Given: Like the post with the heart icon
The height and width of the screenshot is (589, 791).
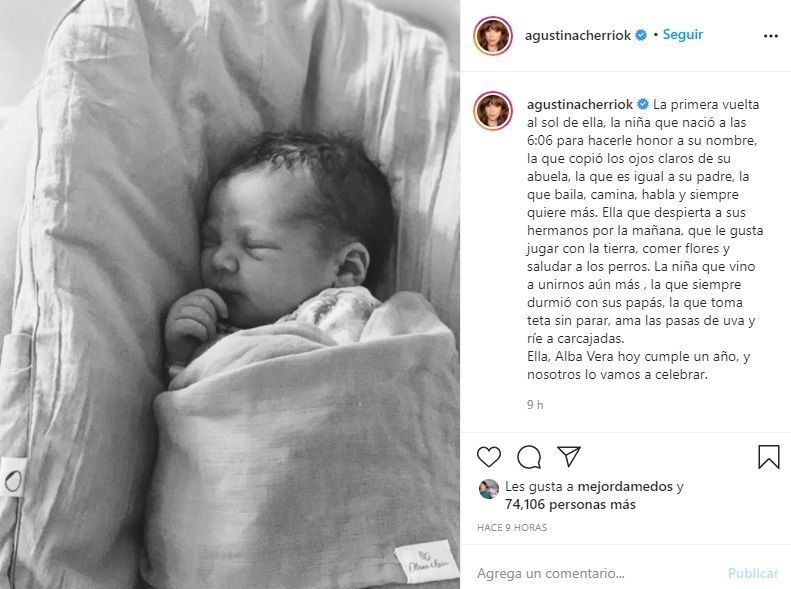Looking at the screenshot, I should click(489, 457).
